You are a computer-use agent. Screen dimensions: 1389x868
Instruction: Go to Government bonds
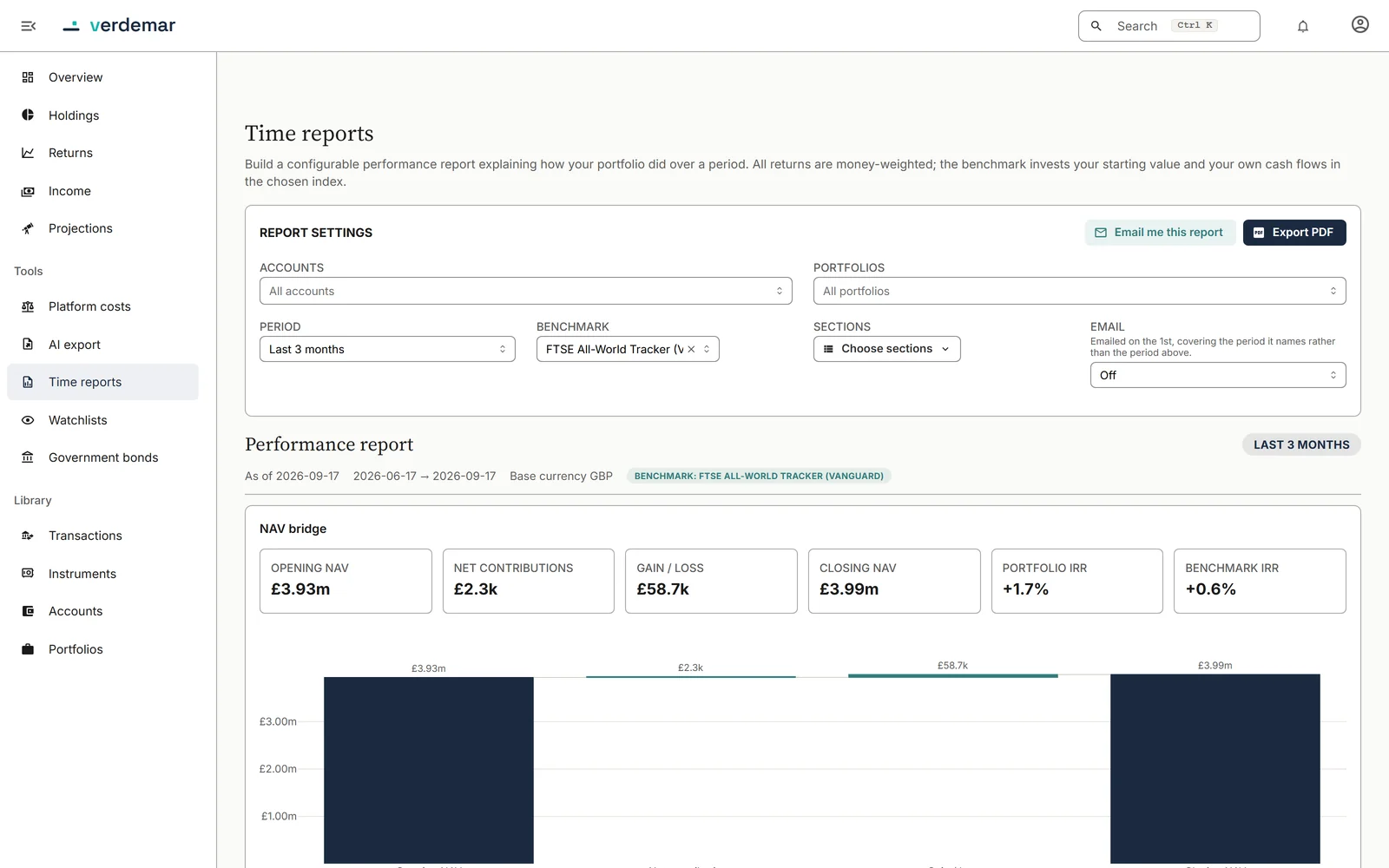[x=102, y=457]
